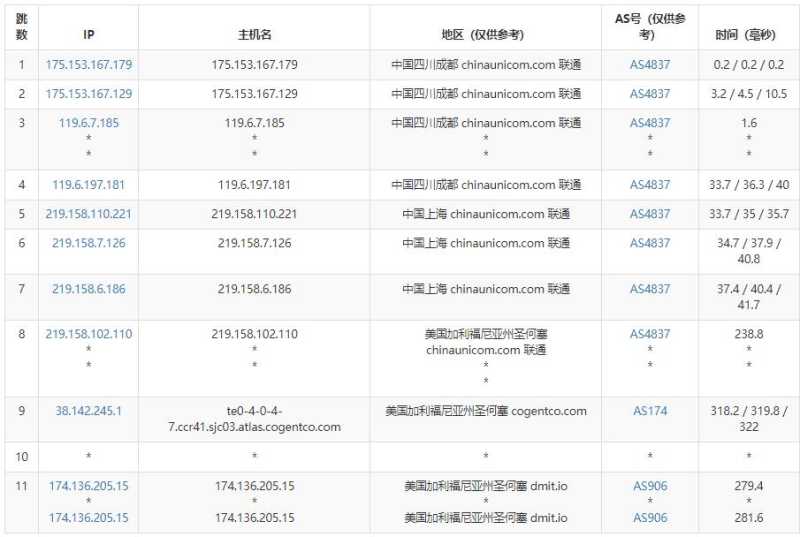Viewport: 800px width, 537px height.
Task: Click hostname cell 219.158.6.186 in black text
Action: point(255,289)
